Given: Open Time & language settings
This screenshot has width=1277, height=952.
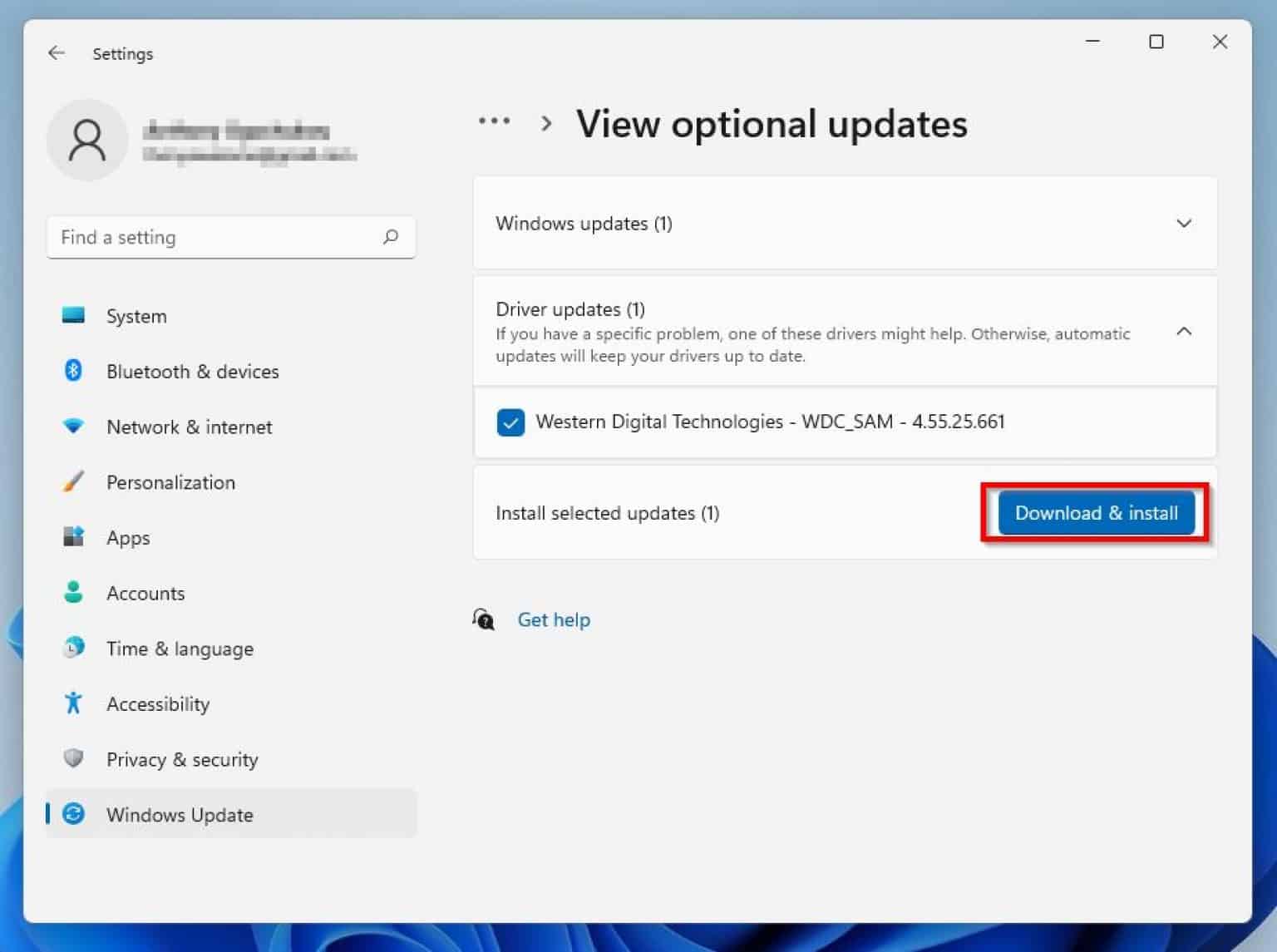Looking at the screenshot, I should click(x=180, y=649).
